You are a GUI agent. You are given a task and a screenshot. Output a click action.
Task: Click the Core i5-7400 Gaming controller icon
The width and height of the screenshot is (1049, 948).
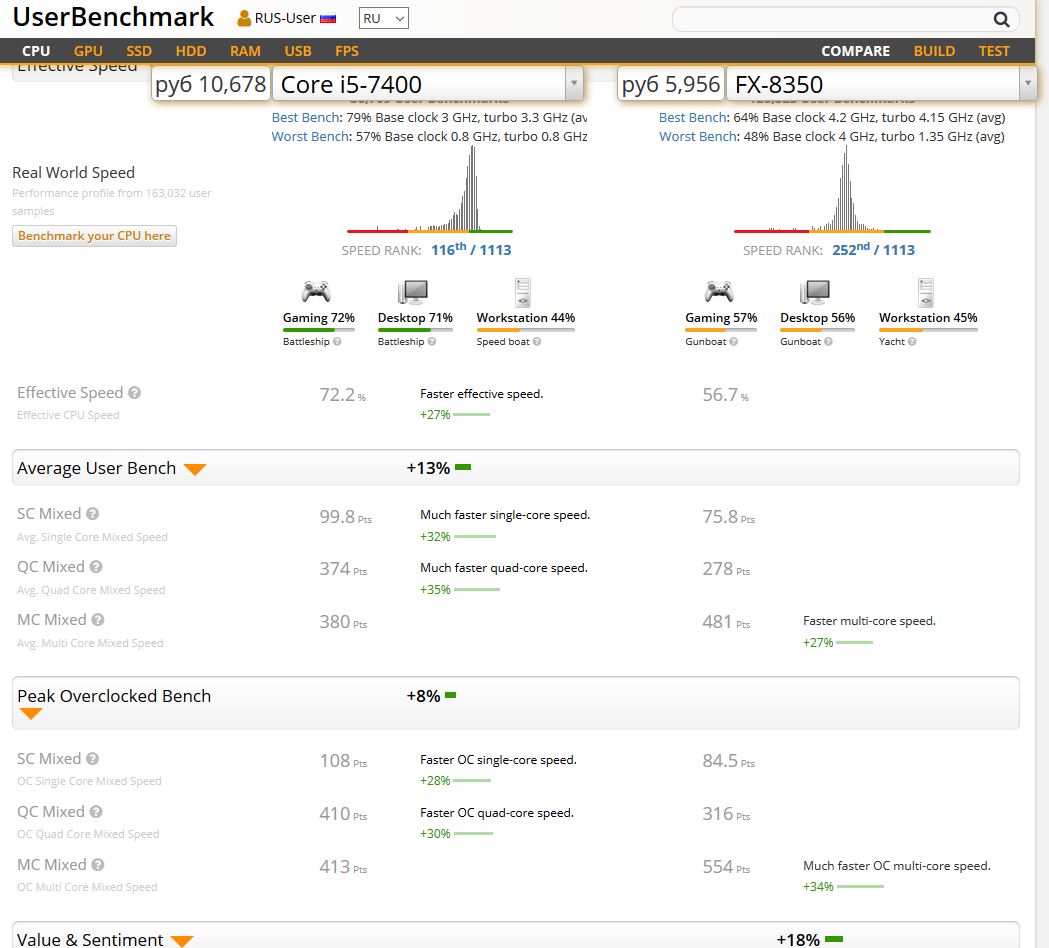pos(316,292)
